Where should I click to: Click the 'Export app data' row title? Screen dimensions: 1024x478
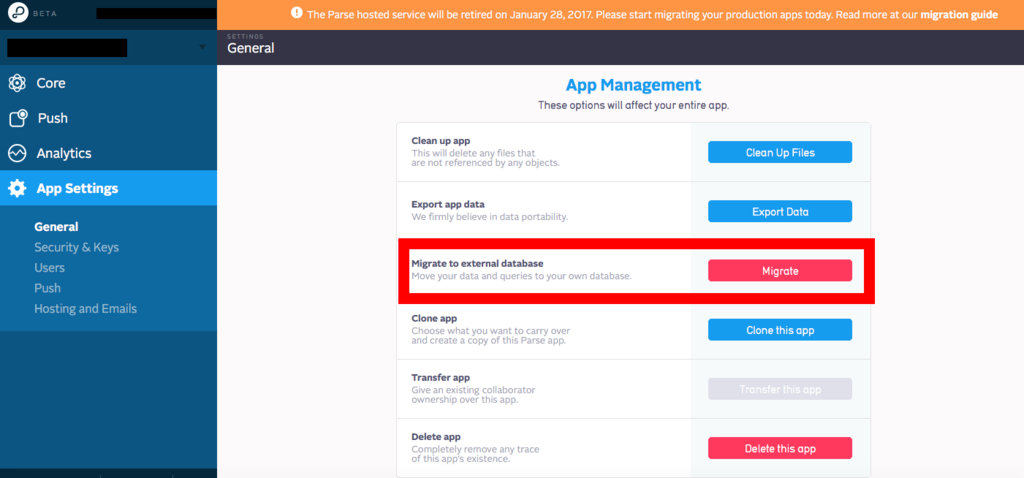tap(448, 204)
